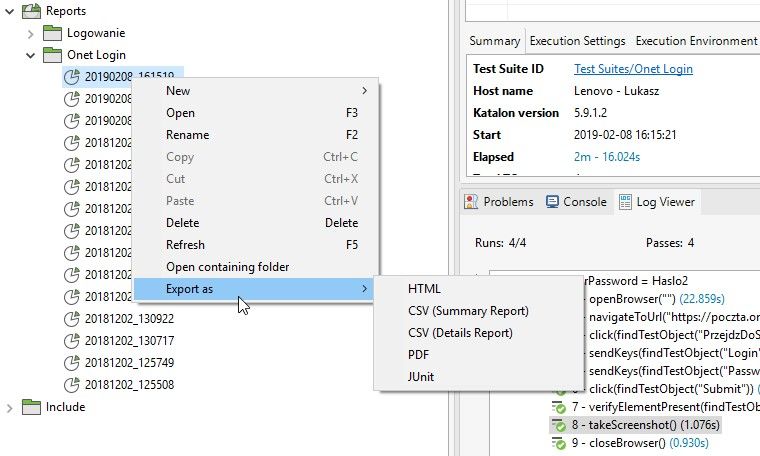This screenshot has width=760, height=456.
Task: Select CSV (Summary Report) export option
Action: (468, 311)
